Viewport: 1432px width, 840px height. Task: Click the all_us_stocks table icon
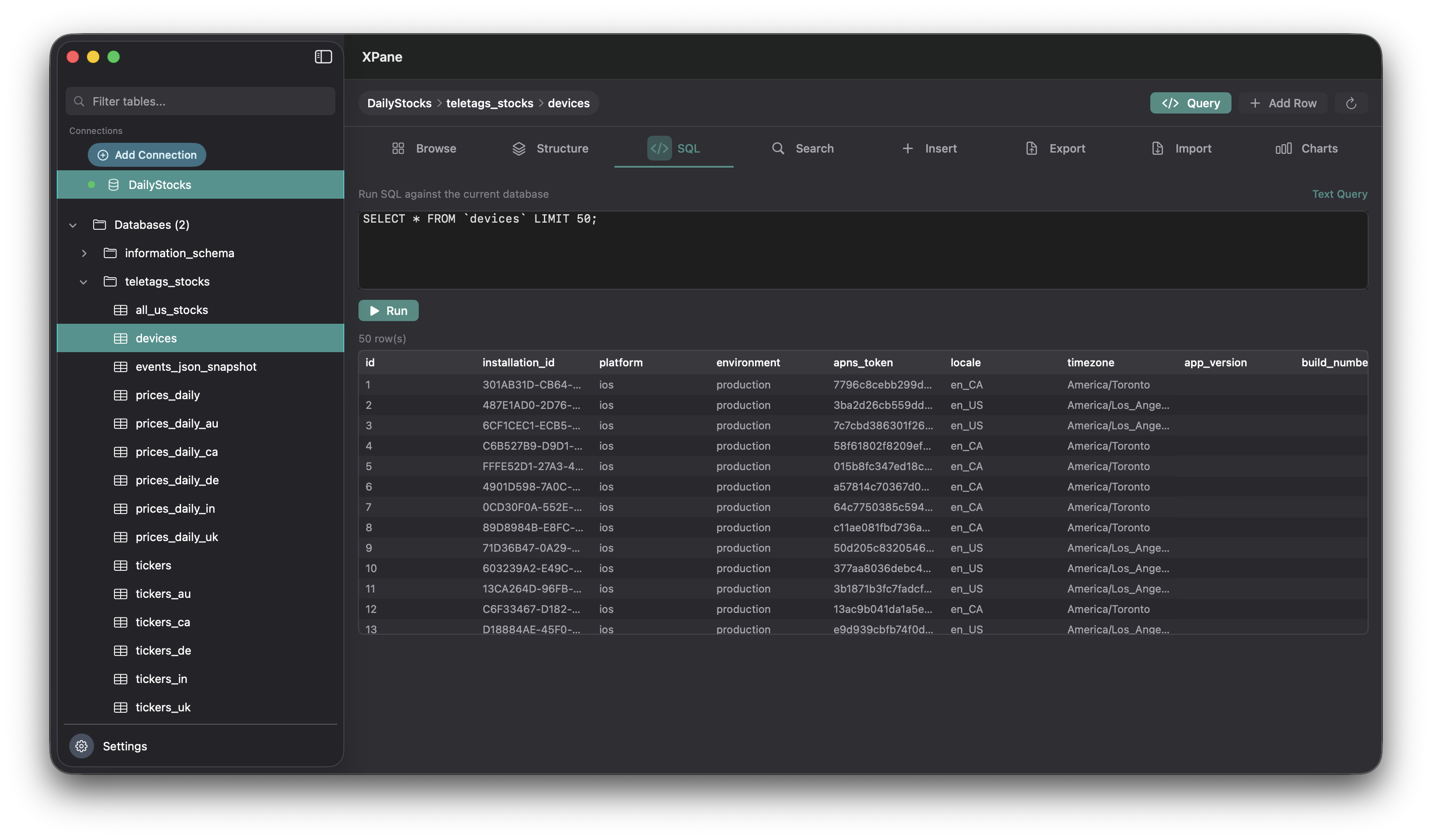(121, 310)
